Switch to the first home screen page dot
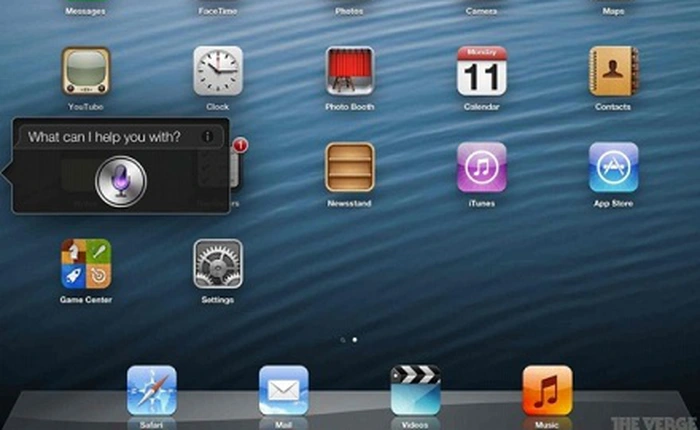 click(343, 340)
